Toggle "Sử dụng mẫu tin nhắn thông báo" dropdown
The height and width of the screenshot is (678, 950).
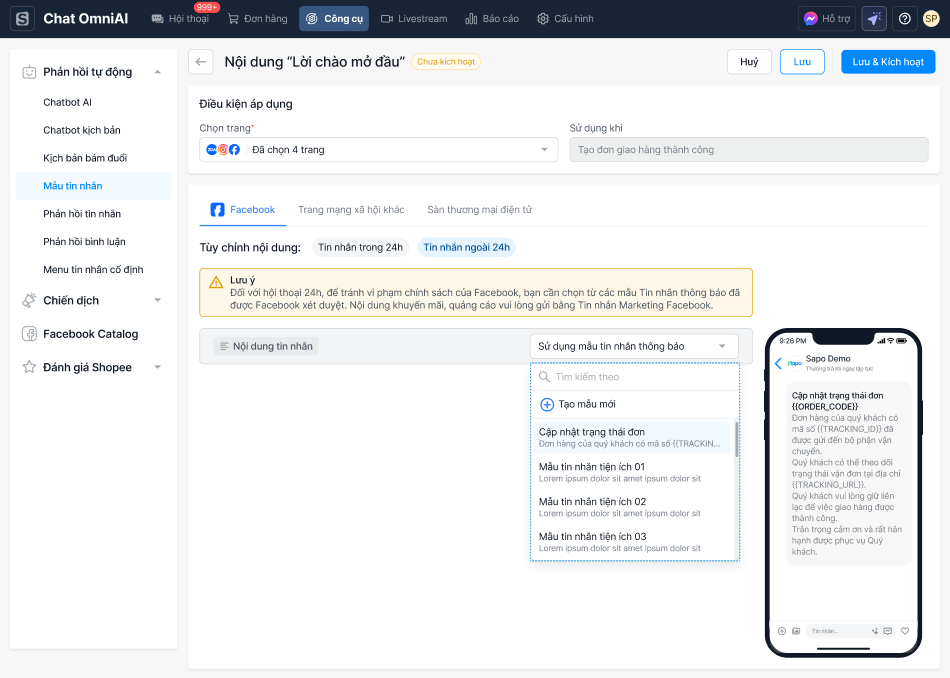633,346
